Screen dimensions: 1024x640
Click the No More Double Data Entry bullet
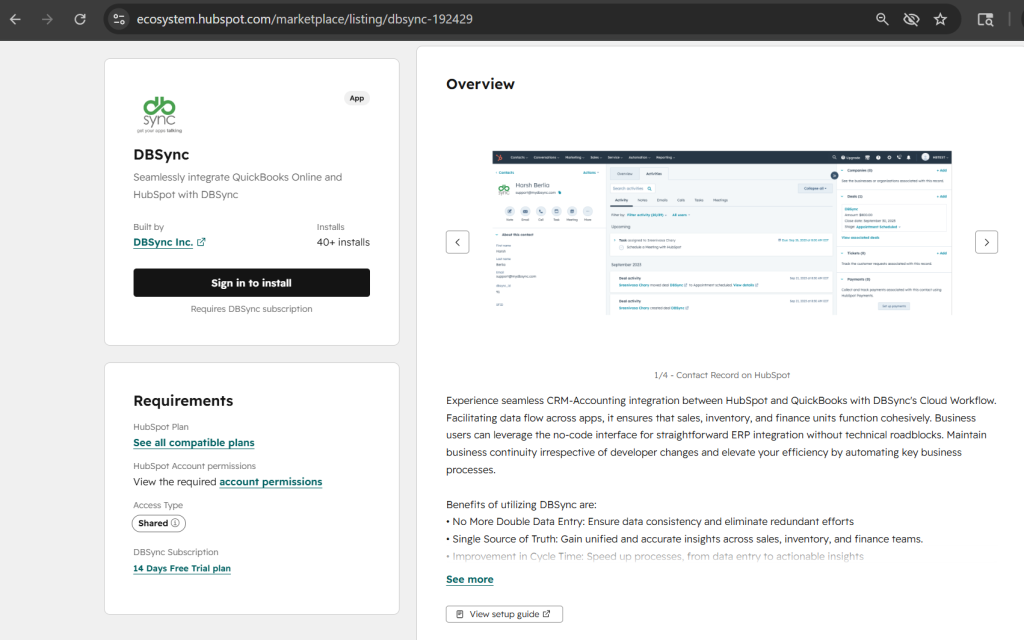tap(650, 521)
